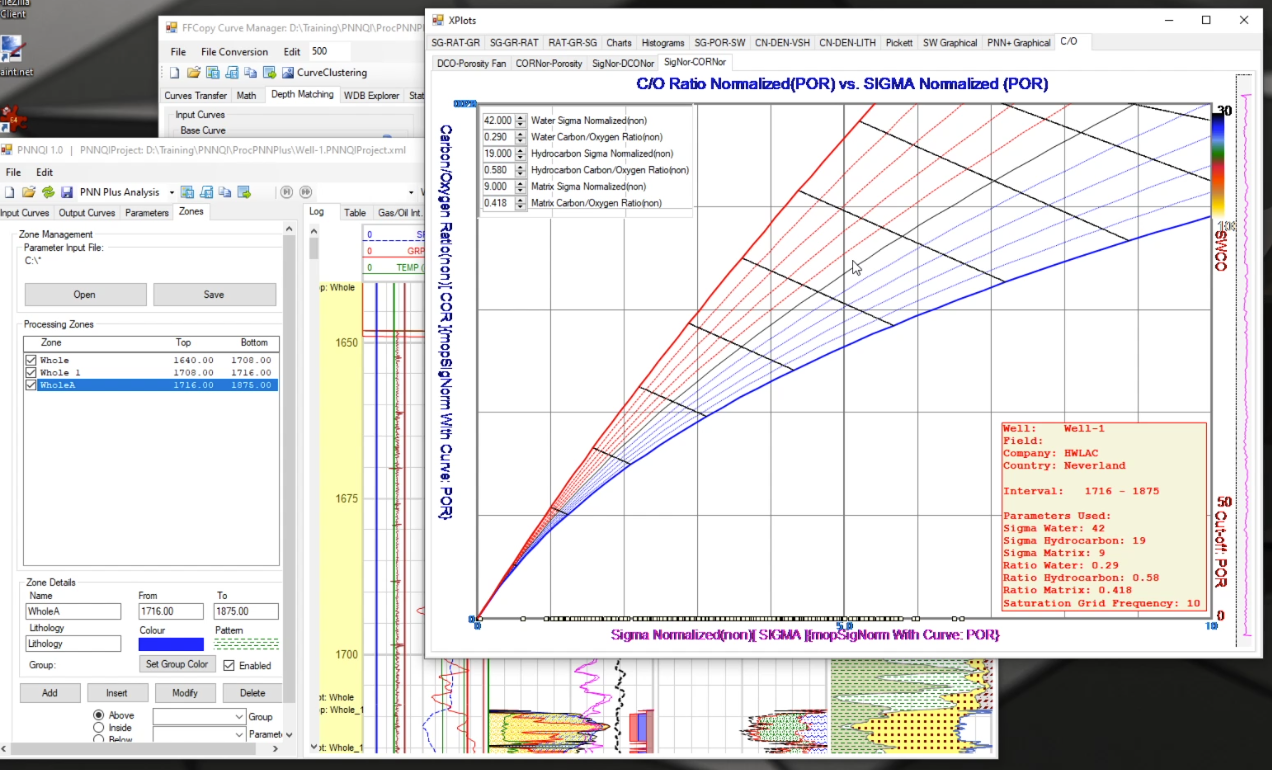Image resolution: width=1272 pixels, height=770 pixels.
Task: Click stepper for Water Carbon/Oxygen Ratio value
Action: [x=520, y=137]
